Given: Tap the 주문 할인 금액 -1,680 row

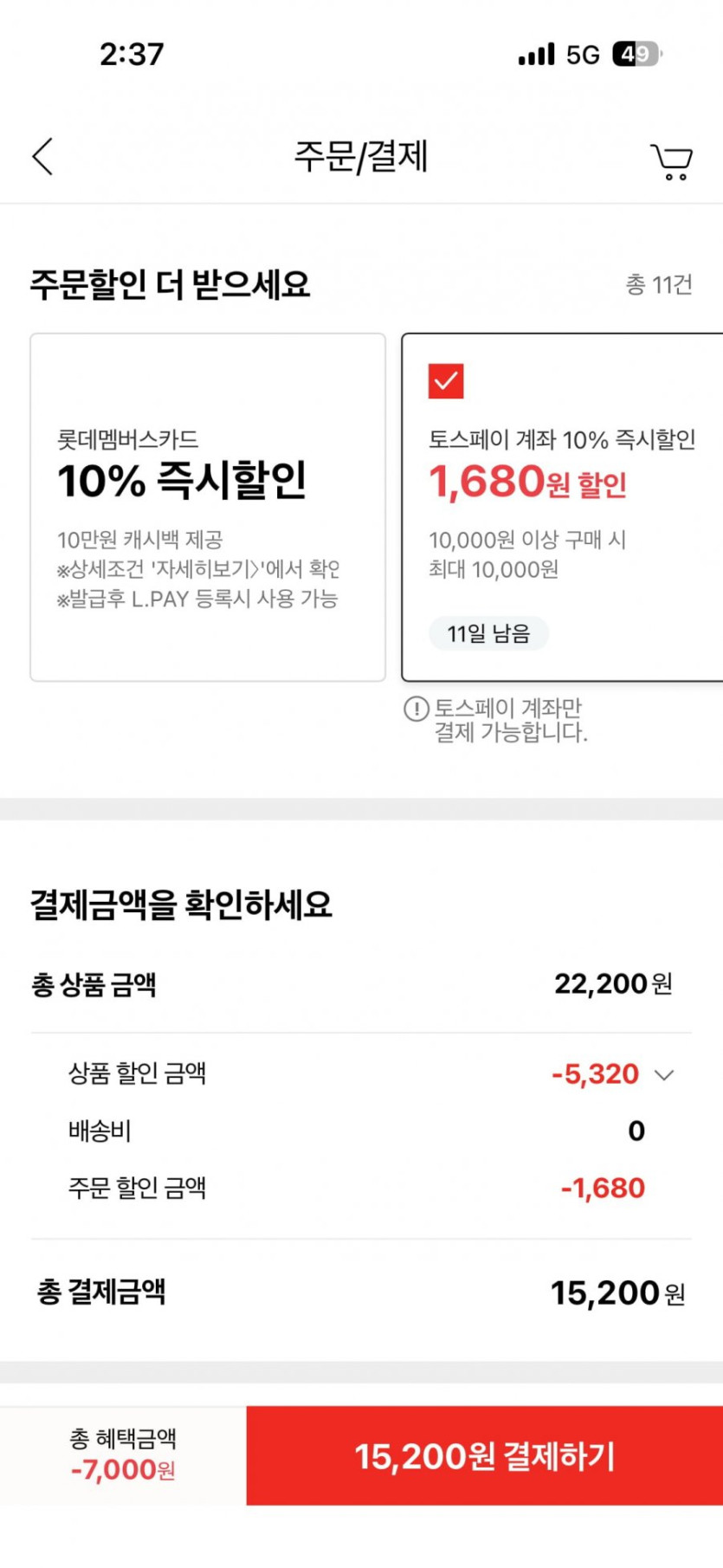Looking at the screenshot, I should coord(361,1188).
